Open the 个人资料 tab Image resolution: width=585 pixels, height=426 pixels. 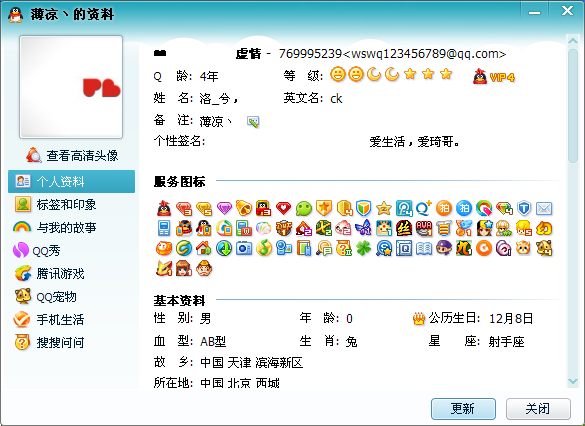[x=71, y=182]
